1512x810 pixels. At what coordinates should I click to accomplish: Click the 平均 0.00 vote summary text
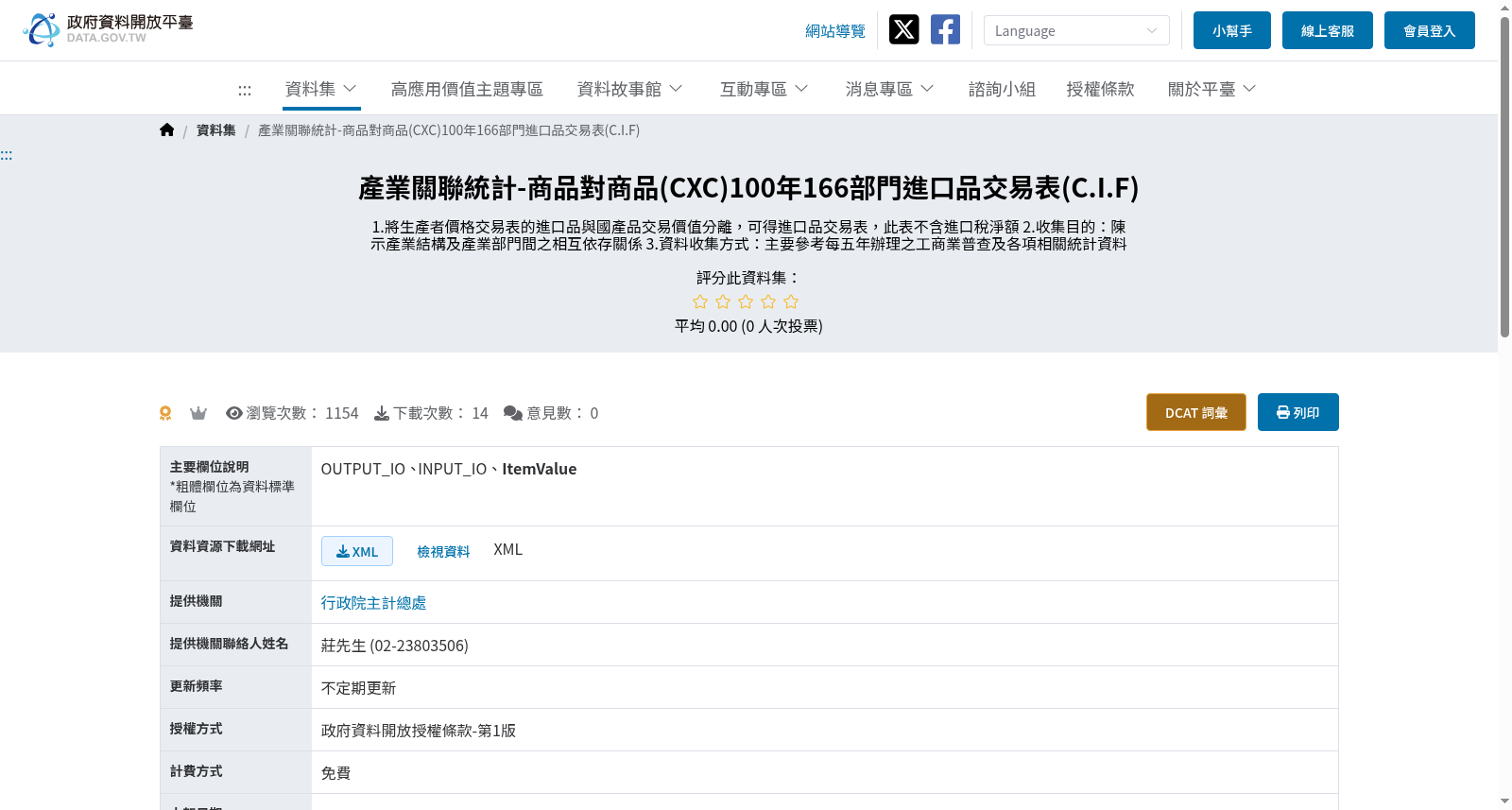point(748,326)
